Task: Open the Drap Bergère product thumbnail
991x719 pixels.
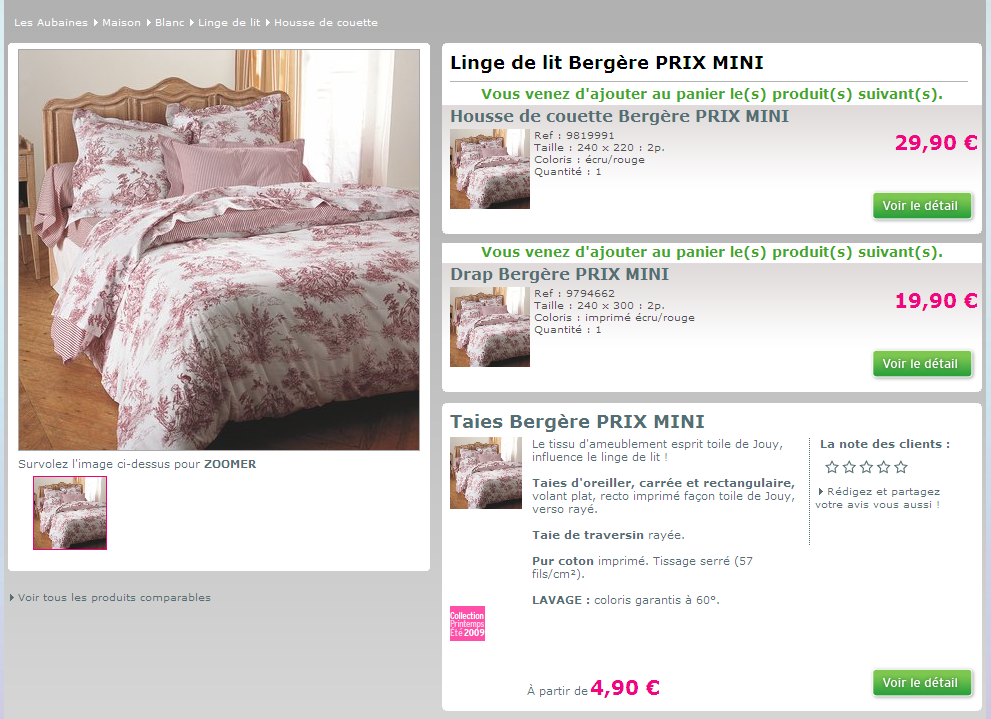Action: click(x=490, y=327)
